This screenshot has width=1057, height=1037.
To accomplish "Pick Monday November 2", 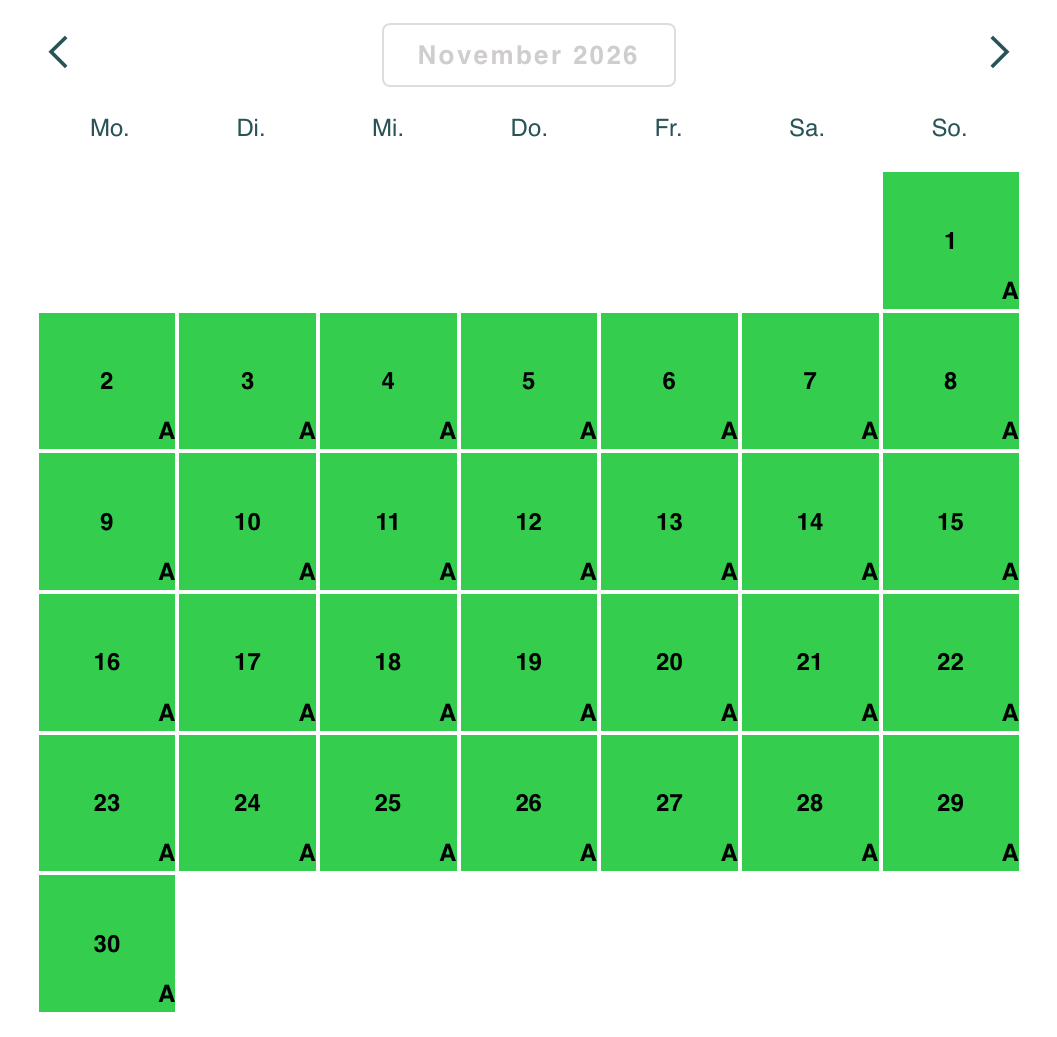I will (x=107, y=381).
